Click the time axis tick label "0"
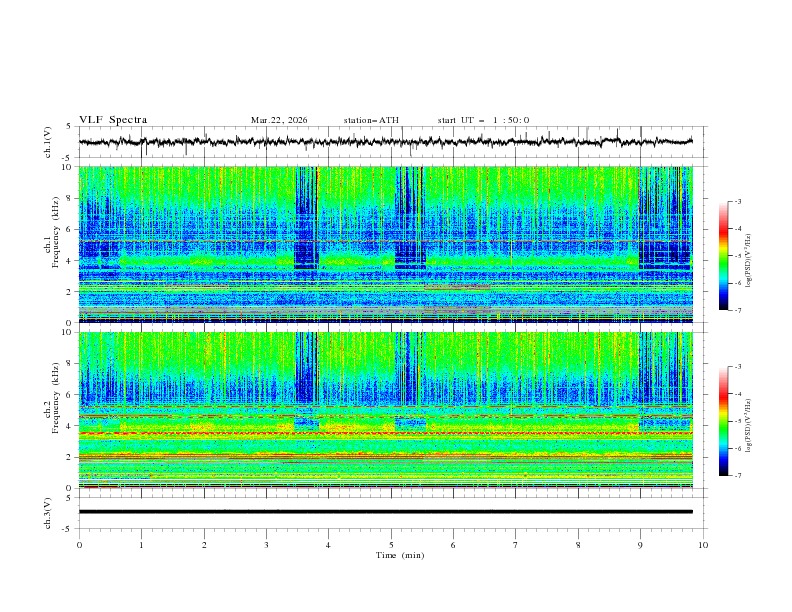This screenshot has width=792, height=612. coord(79,545)
